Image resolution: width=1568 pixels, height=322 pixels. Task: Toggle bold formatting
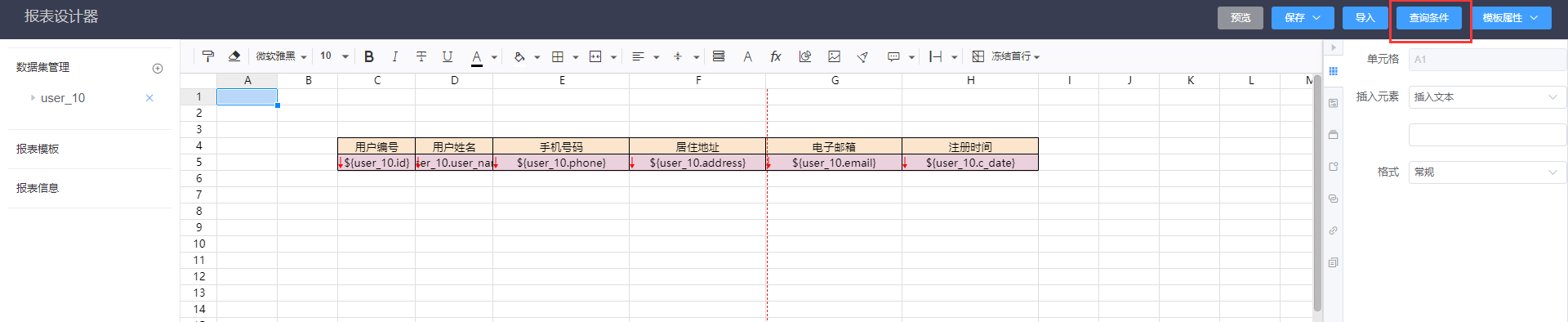(369, 56)
